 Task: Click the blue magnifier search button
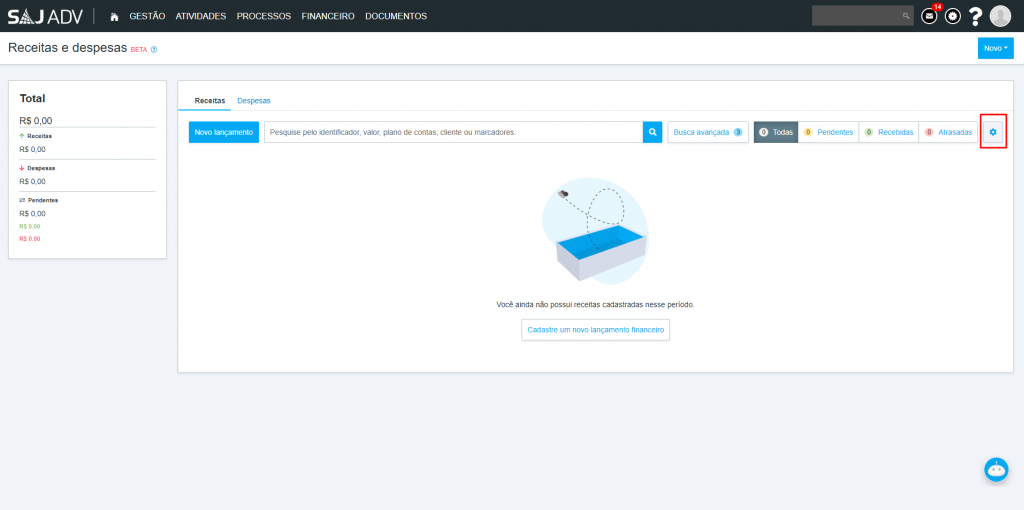pyautogui.click(x=652, y=132)
